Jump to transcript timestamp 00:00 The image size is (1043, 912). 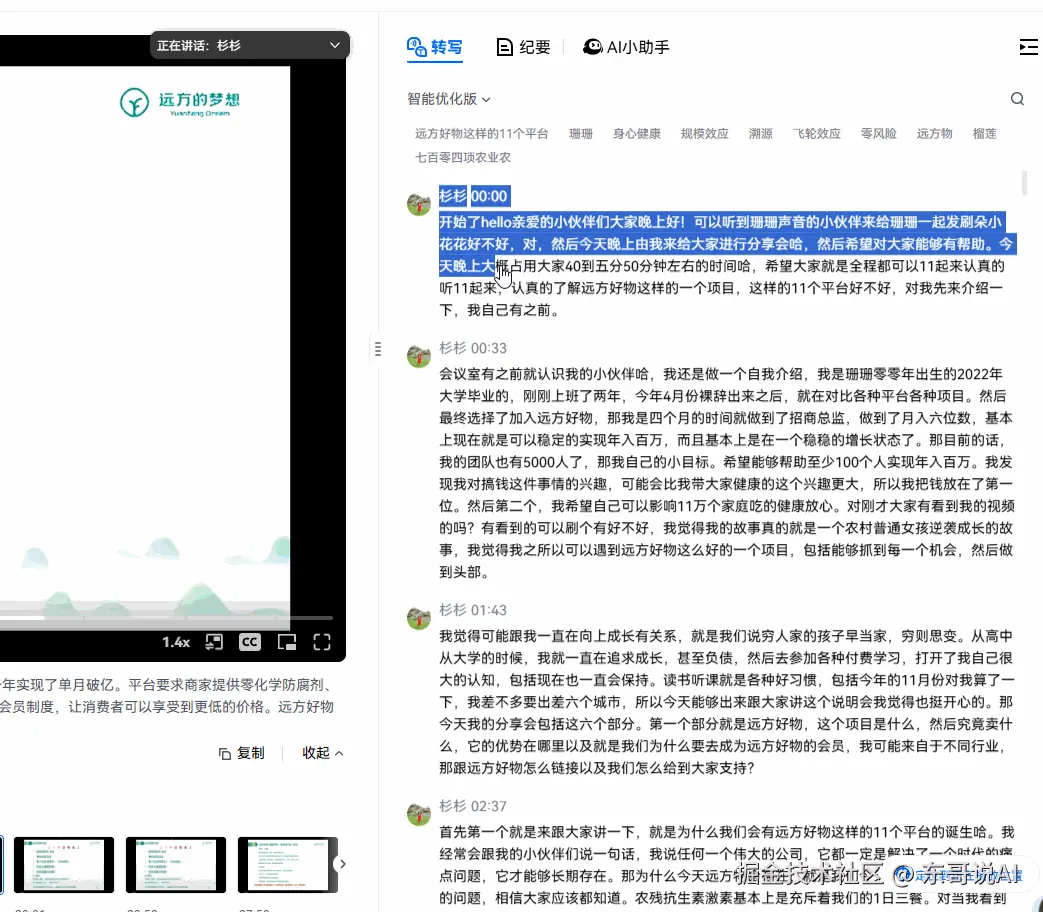click(x=489, y=196)
